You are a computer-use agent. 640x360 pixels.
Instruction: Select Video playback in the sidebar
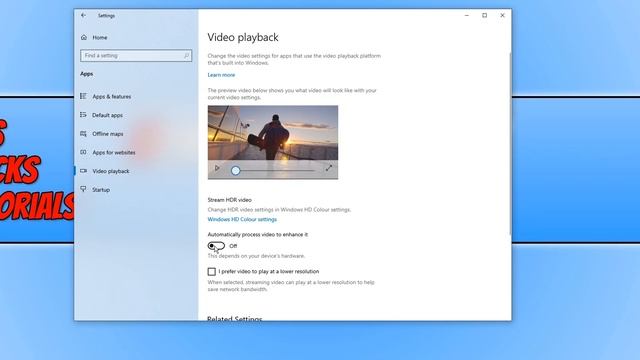111,171
